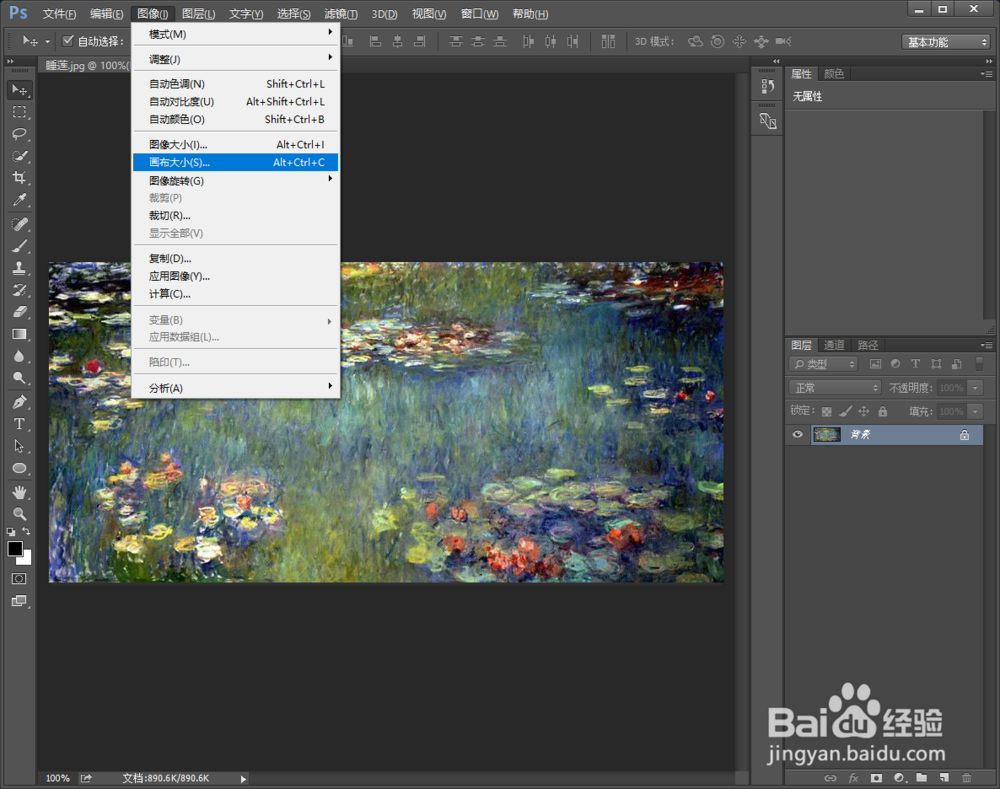Viewport: 1000px width, 789px height.
Task: Toggle adjustment layer filter icon
Action: tap(895, 364)
